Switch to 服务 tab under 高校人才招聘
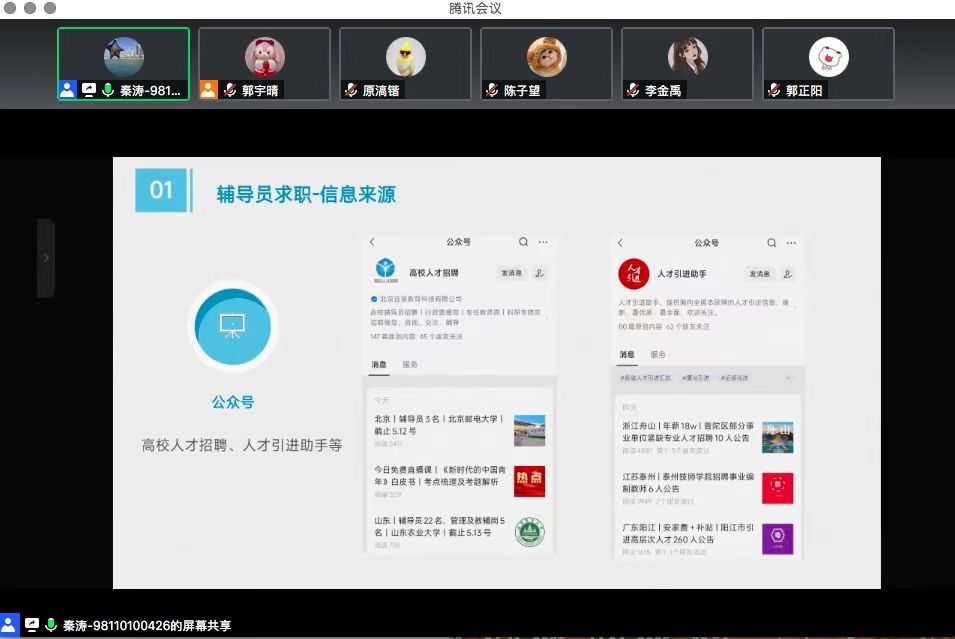 pyautogui.click(x=410, y=365)
